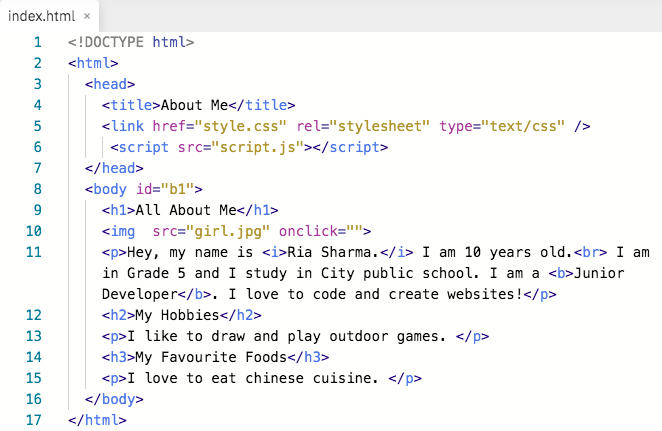Screen dimensions: 662x431
Task: Click the opening script tag name
Action: coord(144,147)
